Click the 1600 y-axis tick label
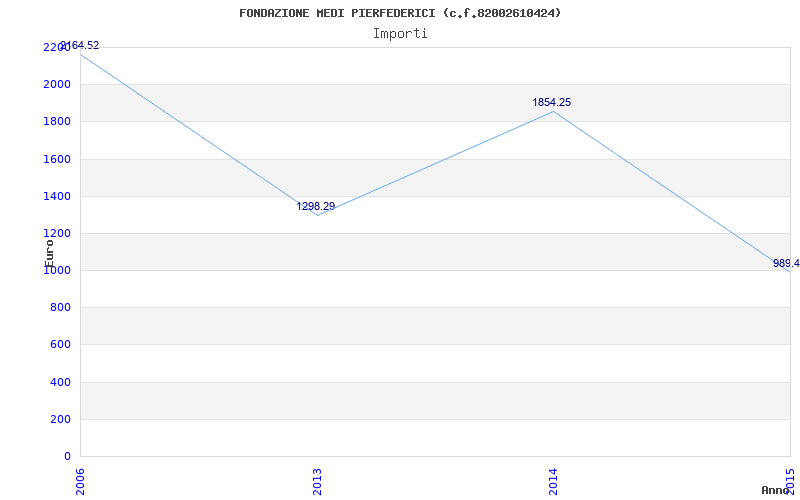 (x=57, y=159)
